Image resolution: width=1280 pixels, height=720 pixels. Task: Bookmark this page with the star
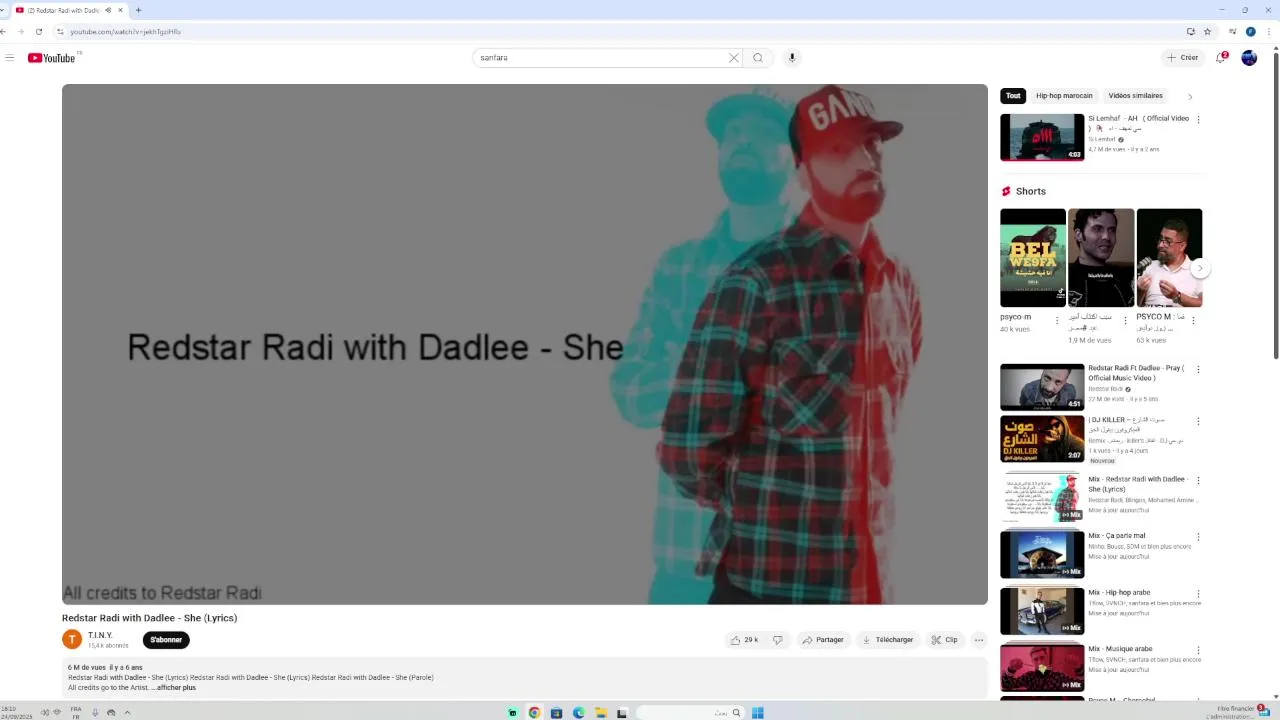[x=1207, y=32]
